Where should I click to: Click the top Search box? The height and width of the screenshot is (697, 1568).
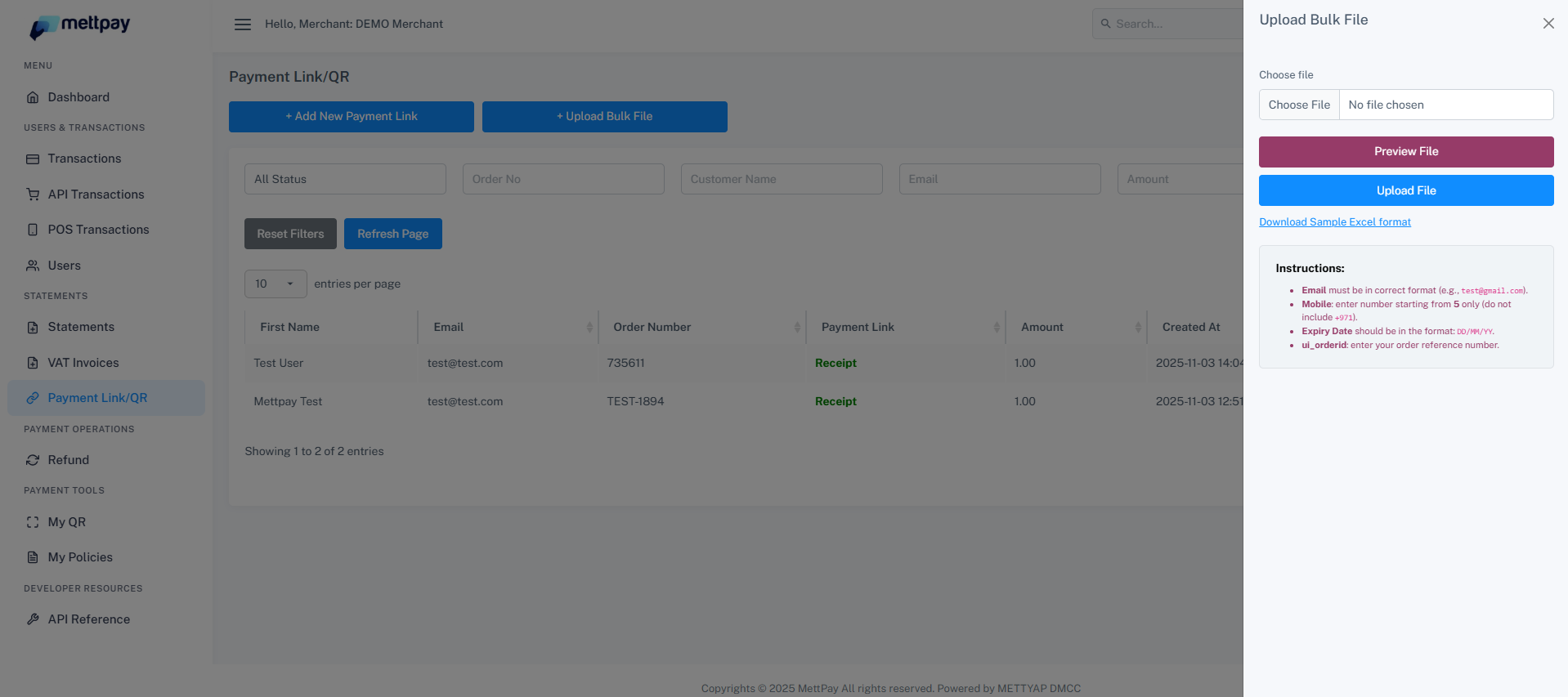pos(1169,24)
